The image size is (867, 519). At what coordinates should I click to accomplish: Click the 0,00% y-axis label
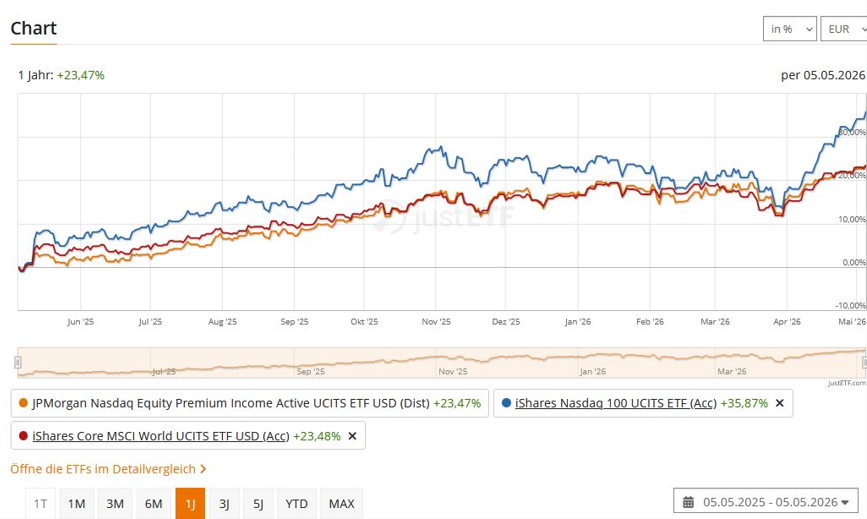click(854, 263)
